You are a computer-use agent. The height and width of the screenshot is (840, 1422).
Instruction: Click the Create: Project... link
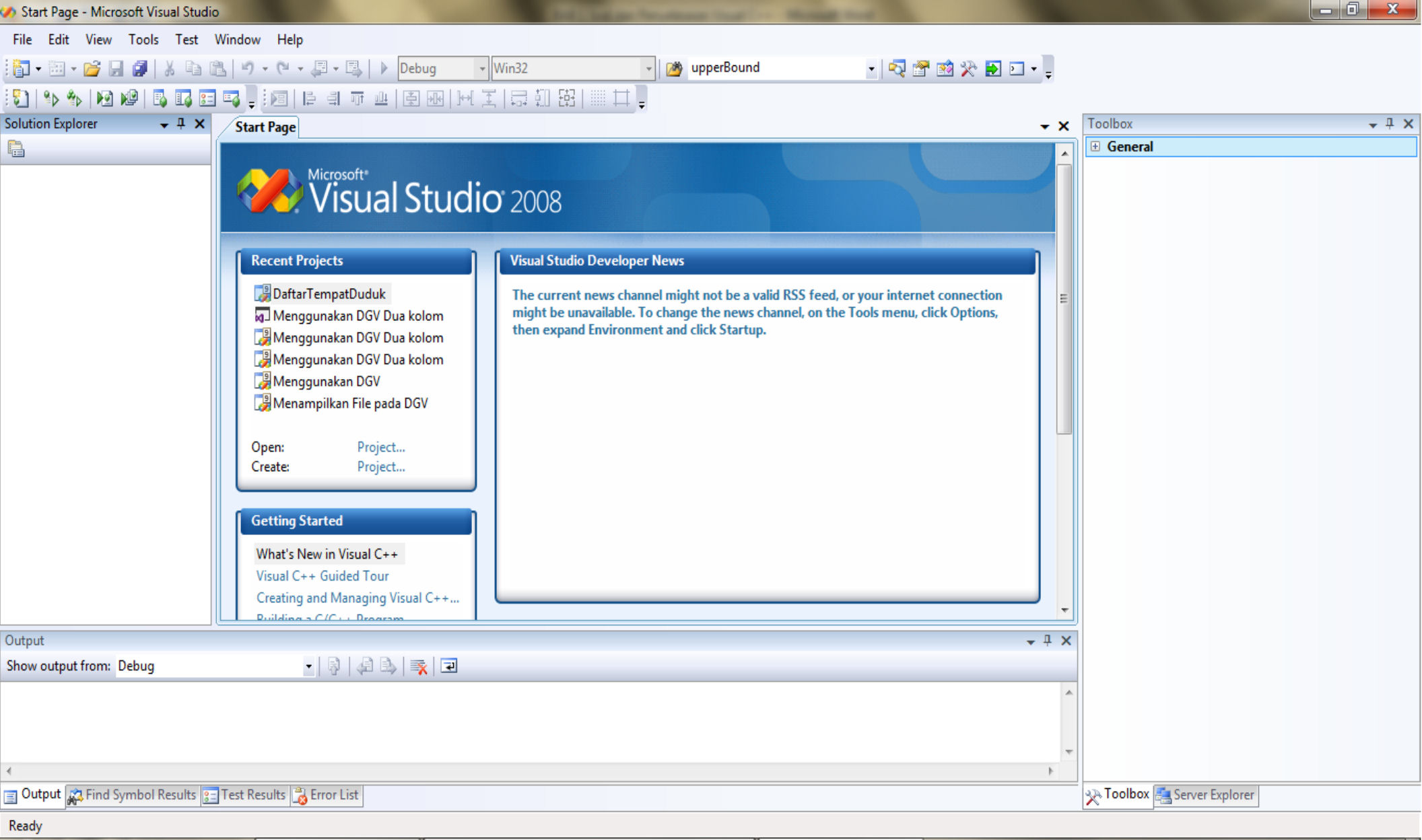[x=381, y=467]
